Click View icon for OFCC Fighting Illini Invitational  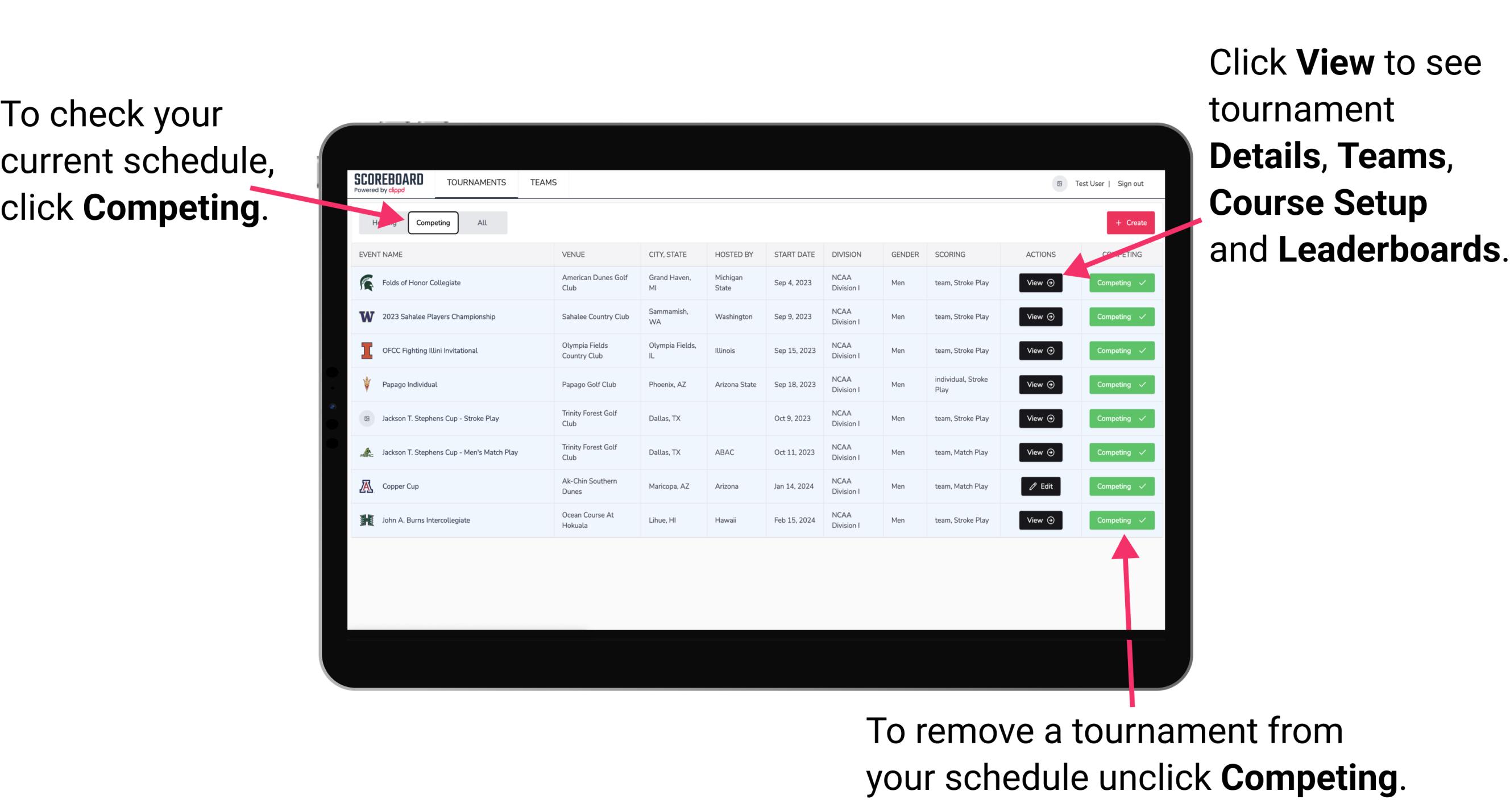pos(1040,351)
